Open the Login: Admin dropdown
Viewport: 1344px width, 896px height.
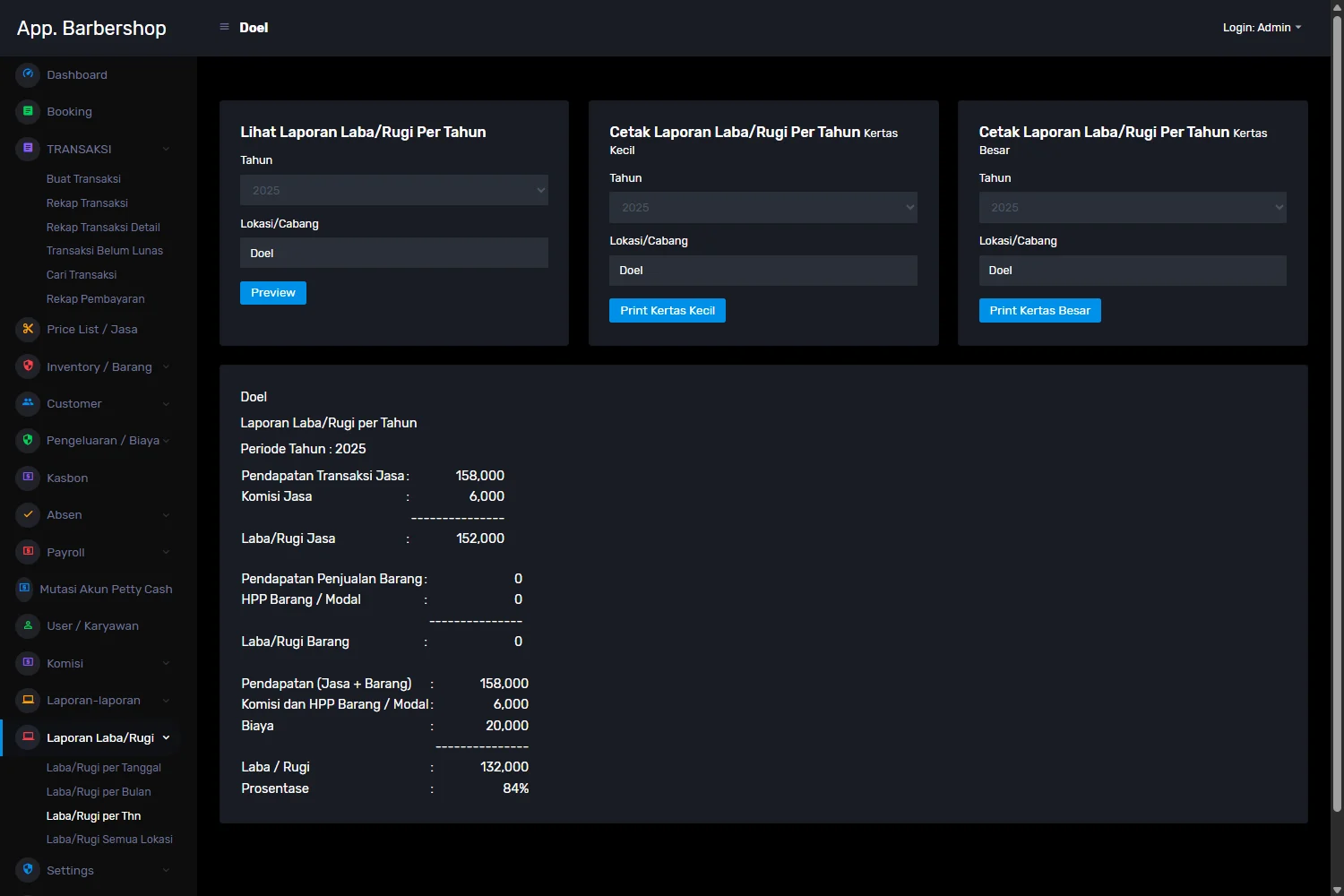point(1262,28)
